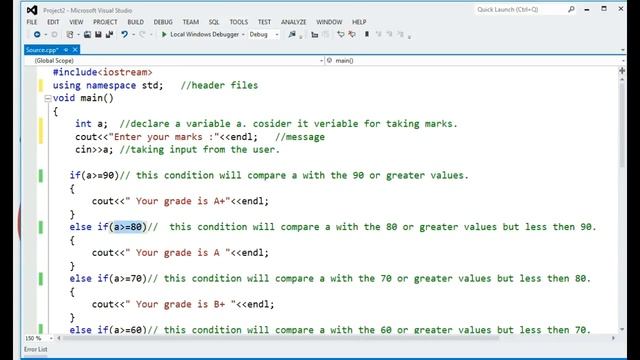Save the current file with Save icon

click(x=98, y=35)
